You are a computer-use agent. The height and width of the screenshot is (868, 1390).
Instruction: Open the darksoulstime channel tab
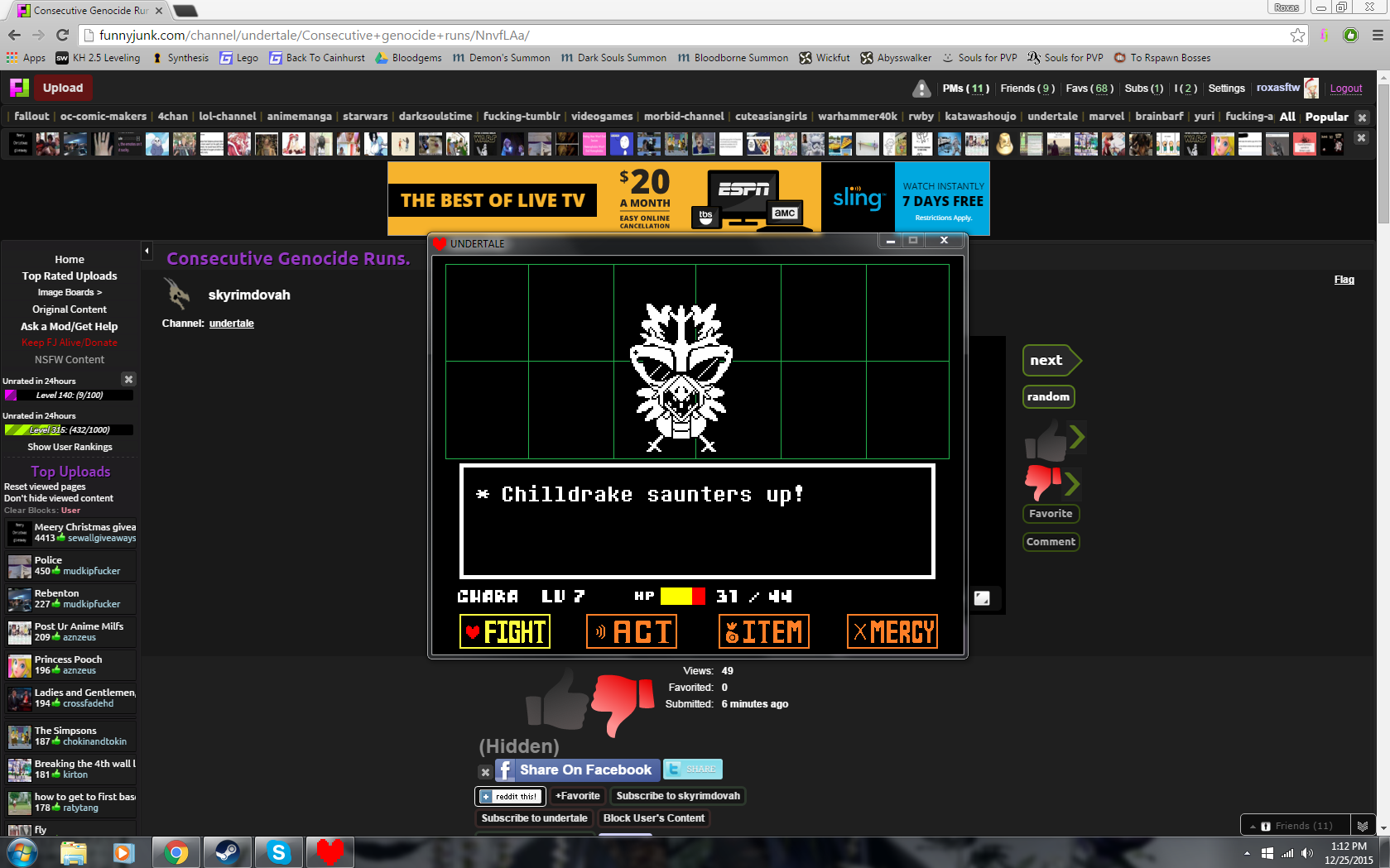tap(435, 117)
